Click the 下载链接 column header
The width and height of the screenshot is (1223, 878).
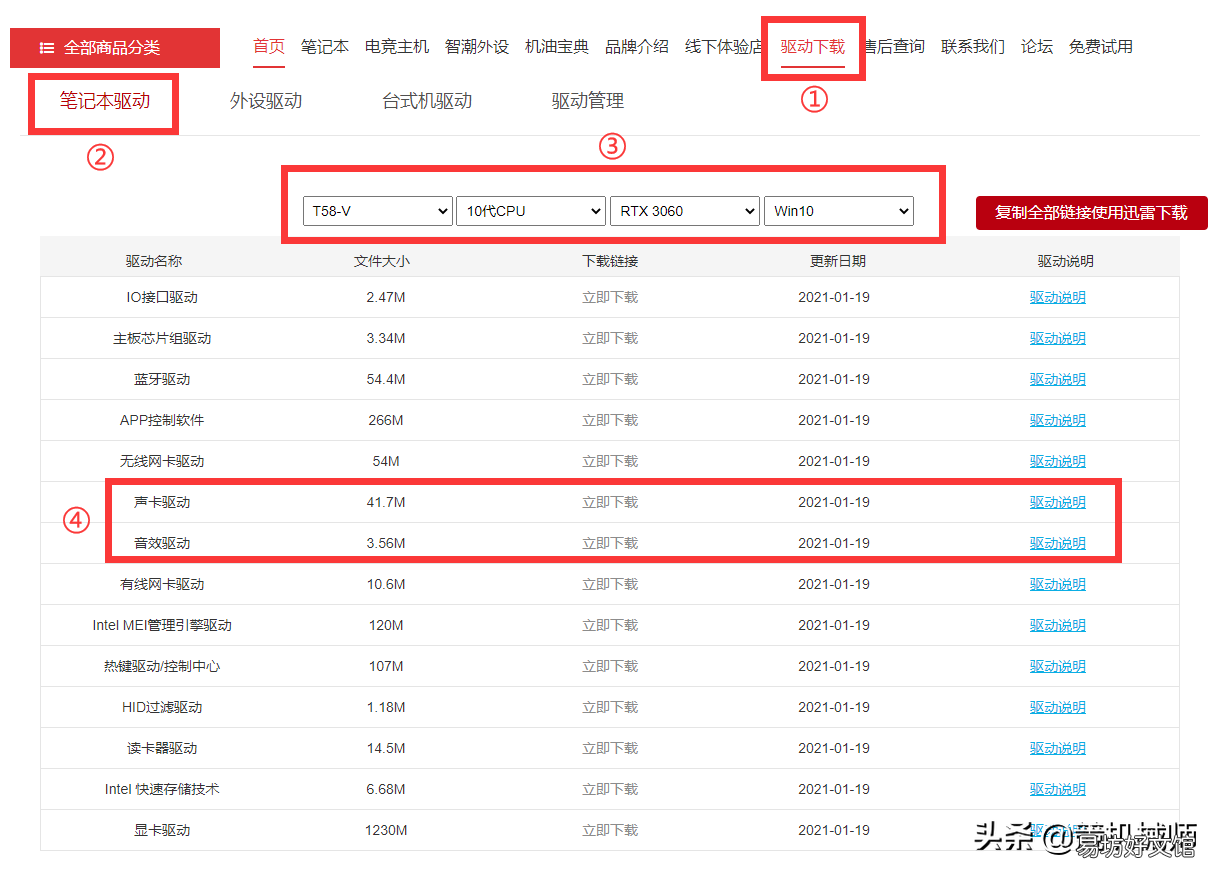pos(610,261)
